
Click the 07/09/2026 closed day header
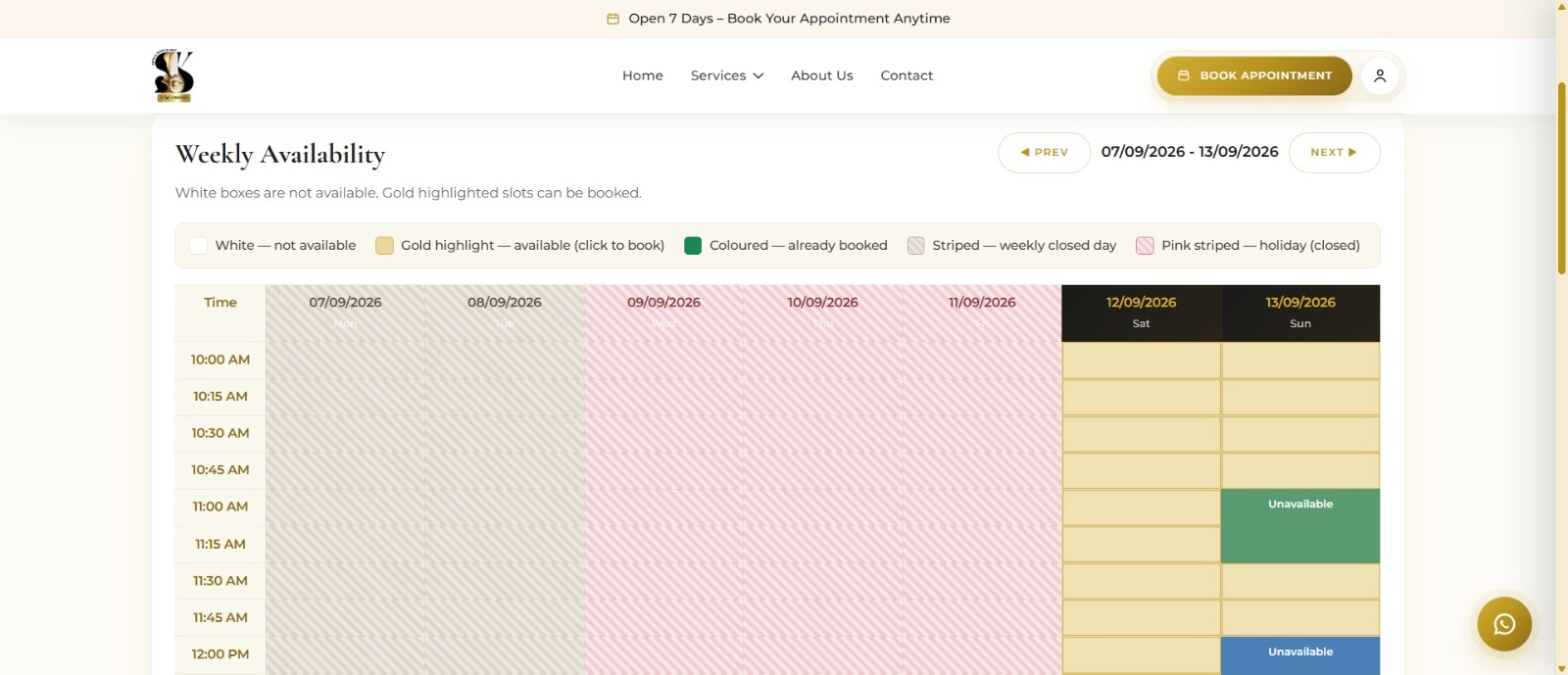[x=345, y=313]
